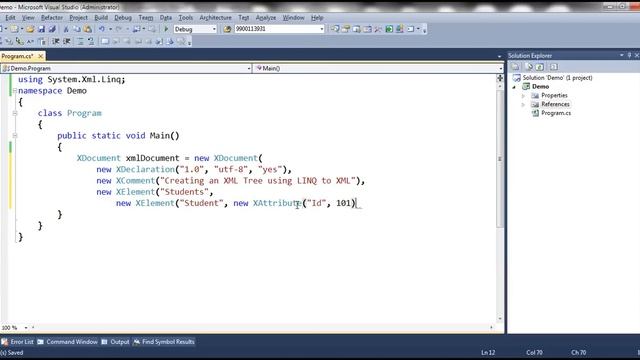Open the zoom 100 % dropdown
This screenshot has height=360, width=640.
point(26,327)
